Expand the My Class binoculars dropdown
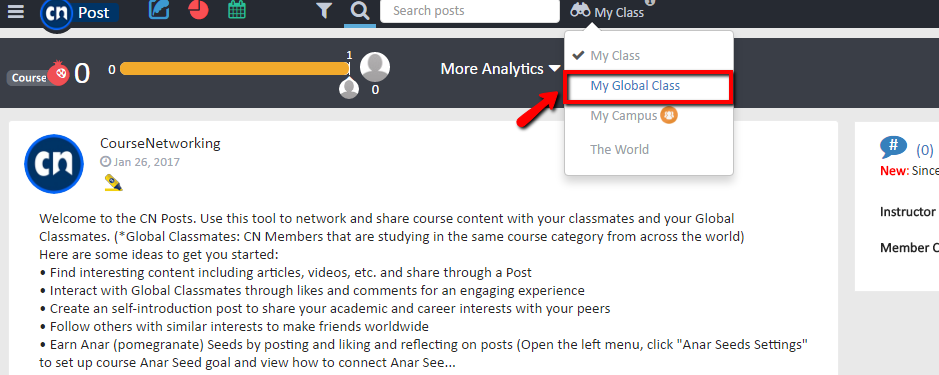 pos(607,11)
